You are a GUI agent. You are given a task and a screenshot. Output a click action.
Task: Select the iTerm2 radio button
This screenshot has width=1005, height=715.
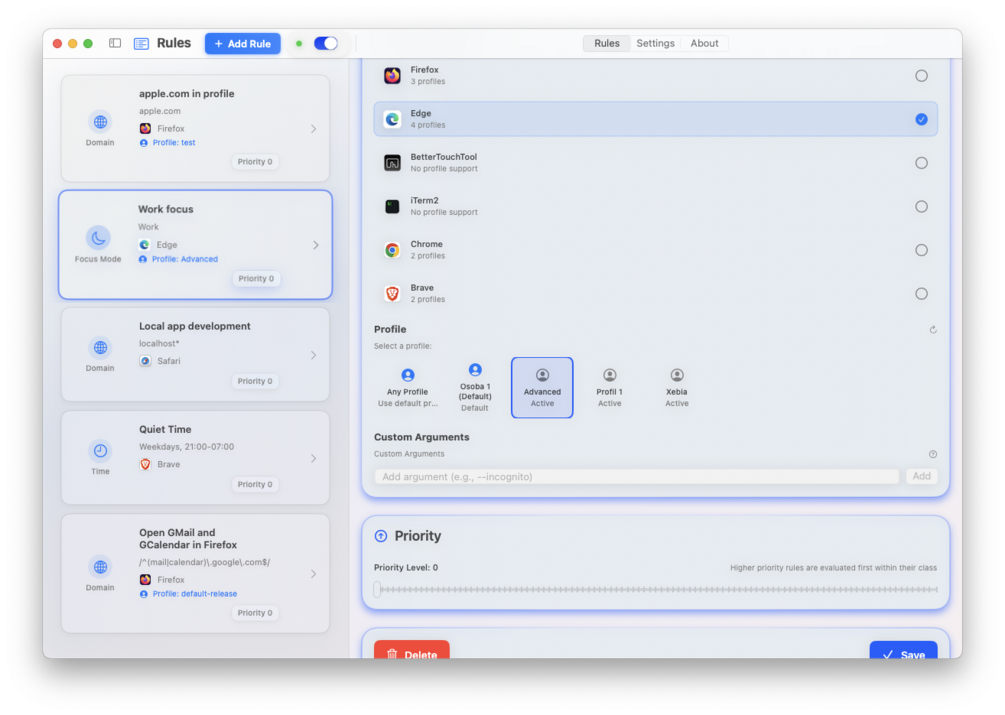coord(921,206)
